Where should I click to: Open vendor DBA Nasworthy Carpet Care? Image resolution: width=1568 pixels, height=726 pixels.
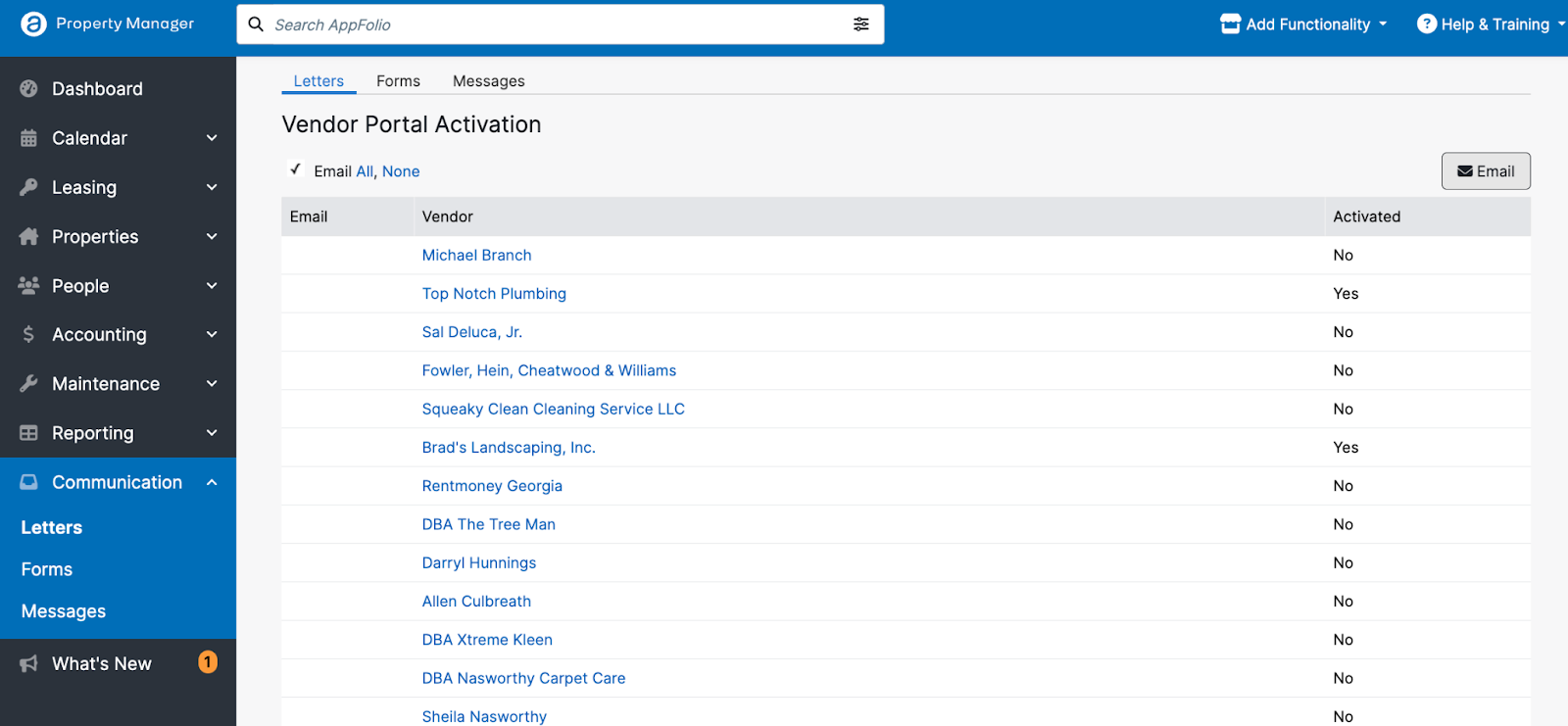(x=523, y=678)
